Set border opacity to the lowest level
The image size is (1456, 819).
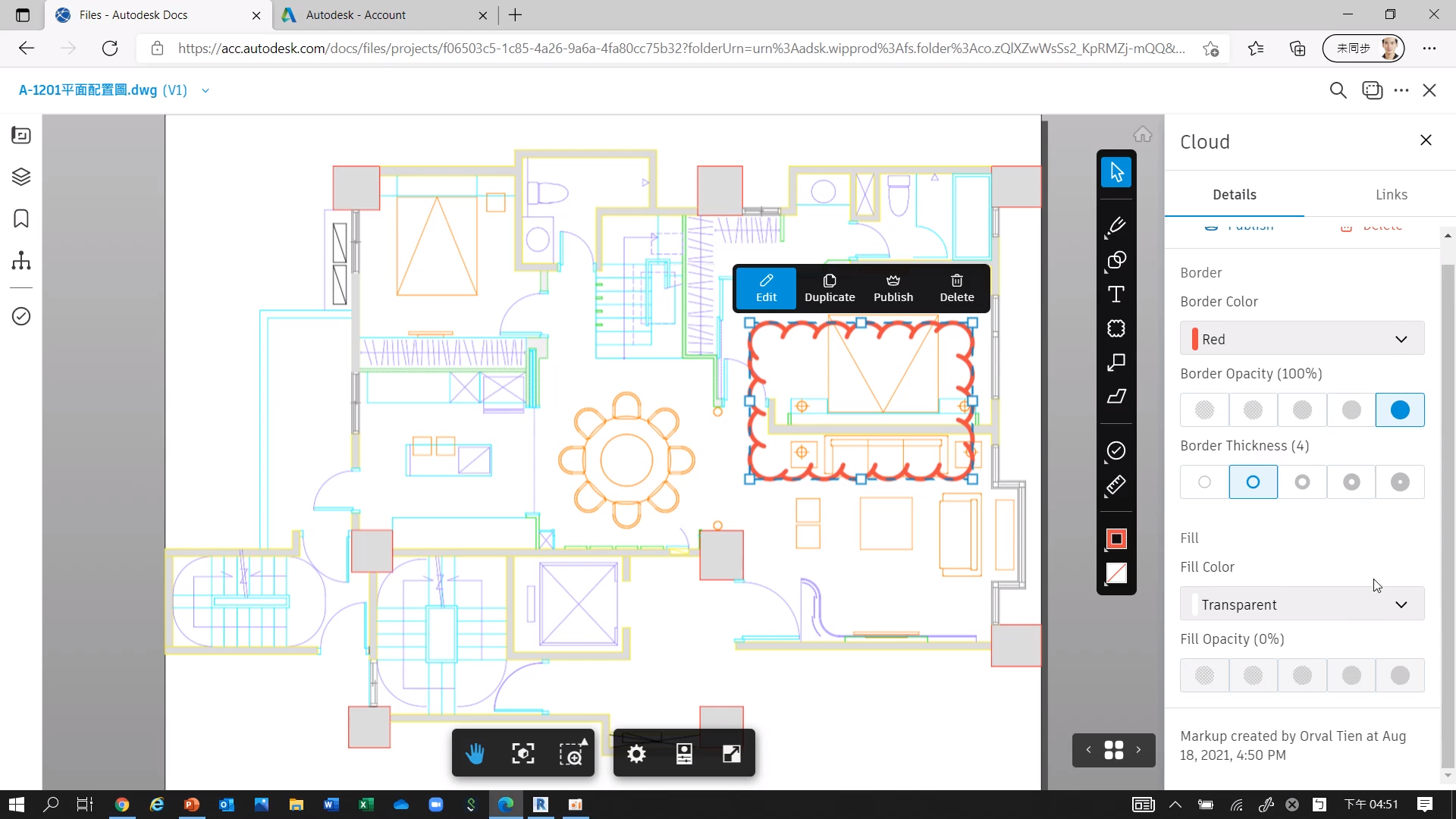(1204, 410)
